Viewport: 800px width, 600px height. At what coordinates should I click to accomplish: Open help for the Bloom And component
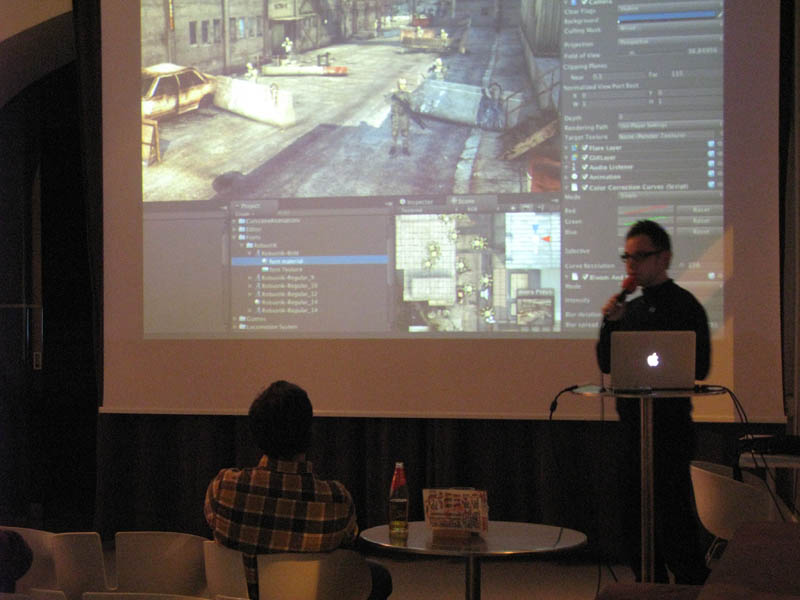coord(711,276)
